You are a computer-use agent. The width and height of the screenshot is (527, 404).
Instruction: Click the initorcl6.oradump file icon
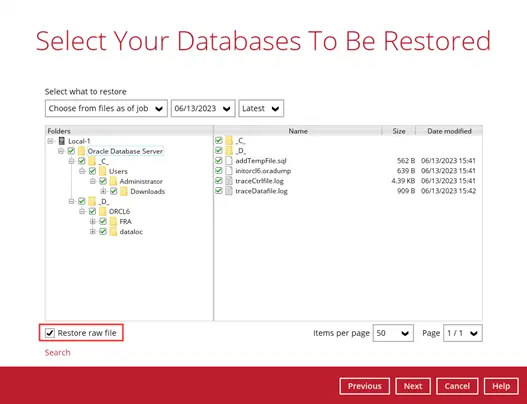229,171
